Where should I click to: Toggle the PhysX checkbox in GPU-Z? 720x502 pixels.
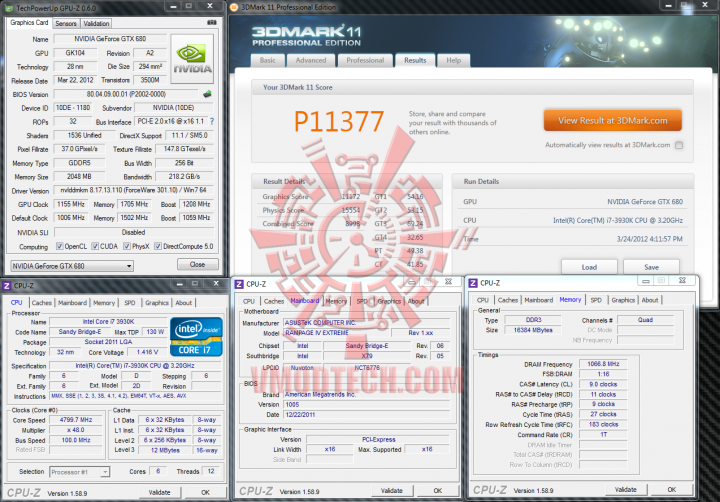point(127,246)
